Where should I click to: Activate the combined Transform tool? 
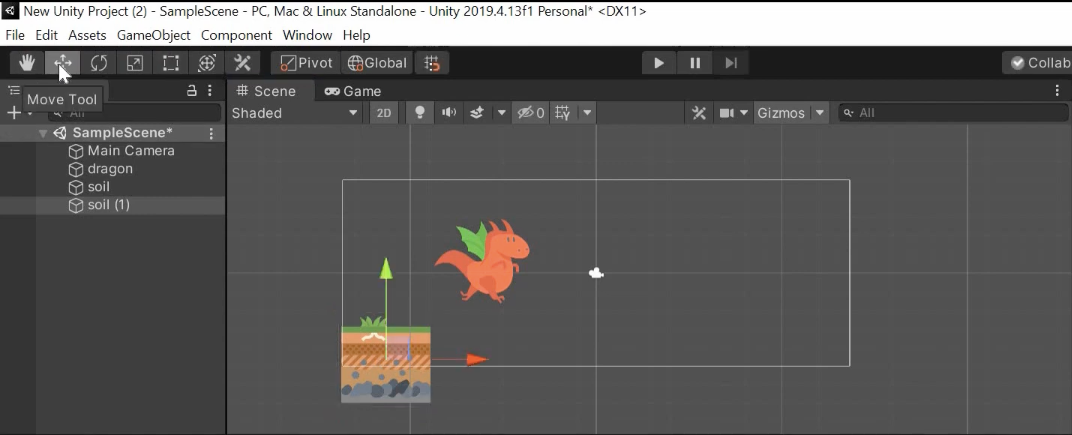point(207,63)
